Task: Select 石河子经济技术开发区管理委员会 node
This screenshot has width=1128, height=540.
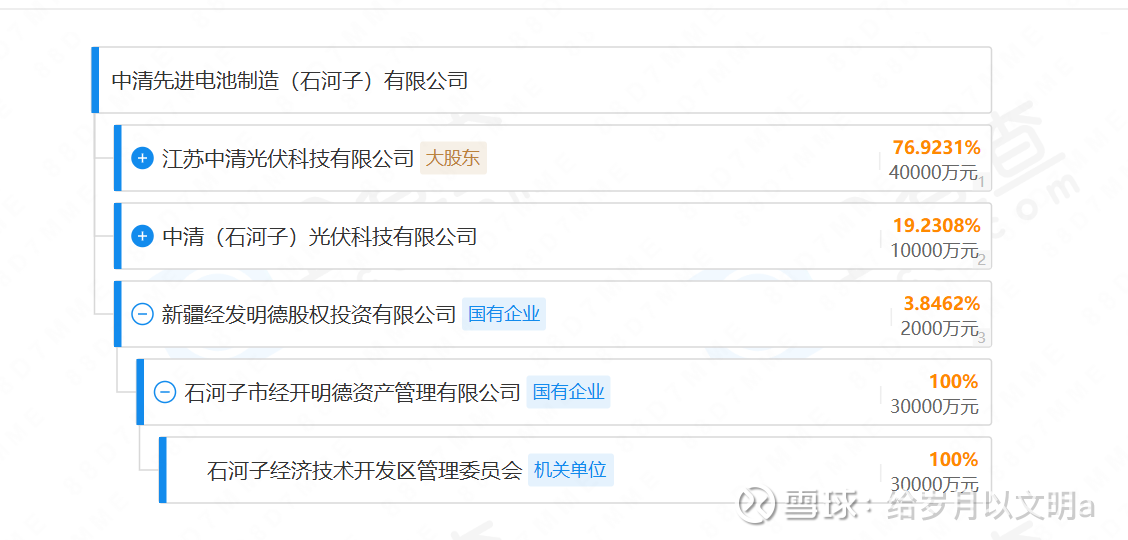Action: click(x=364, y=470)
